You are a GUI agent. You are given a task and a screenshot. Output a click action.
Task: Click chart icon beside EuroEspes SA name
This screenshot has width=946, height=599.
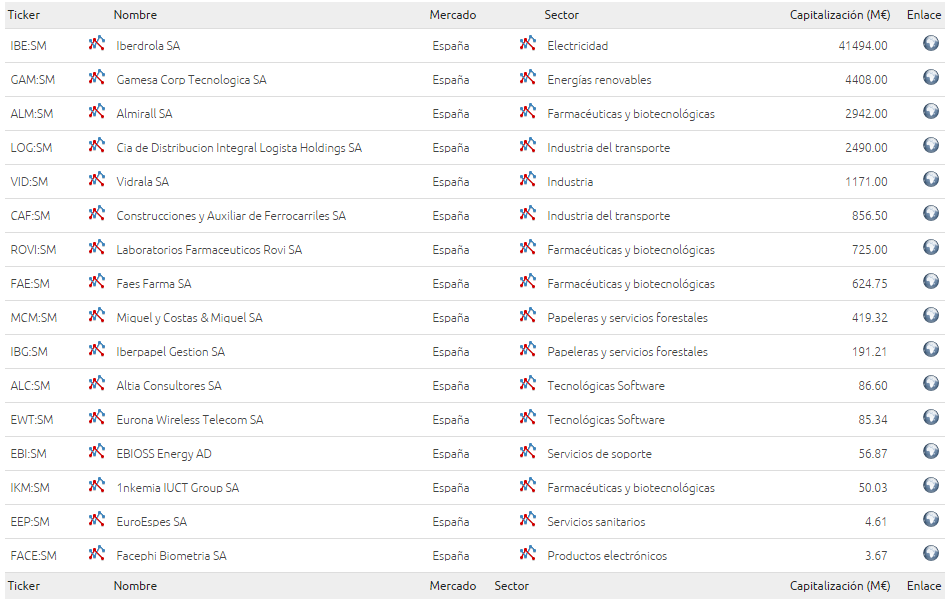[97, 519]
